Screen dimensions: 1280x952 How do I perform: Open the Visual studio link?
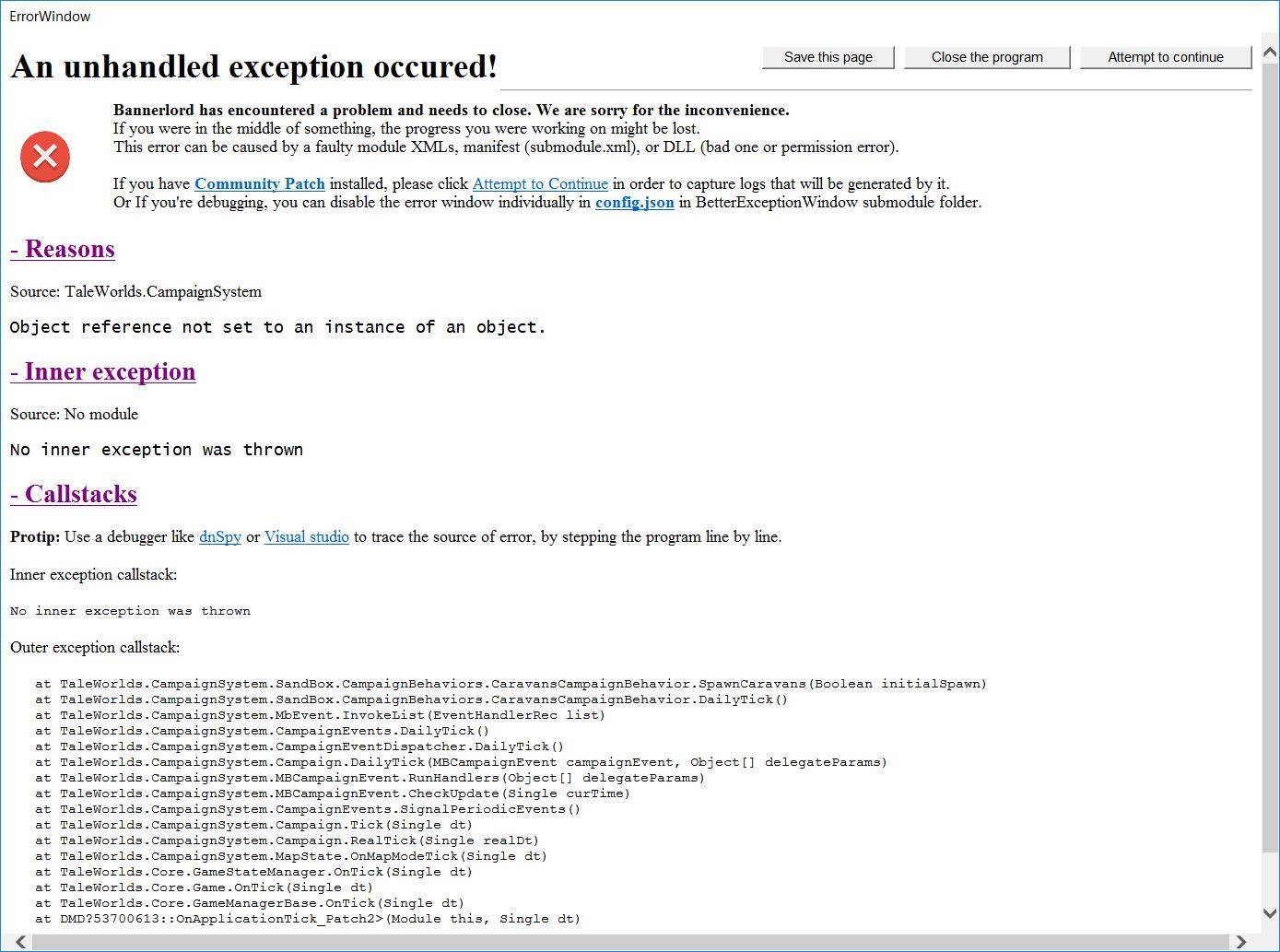(x=307, y=536)
